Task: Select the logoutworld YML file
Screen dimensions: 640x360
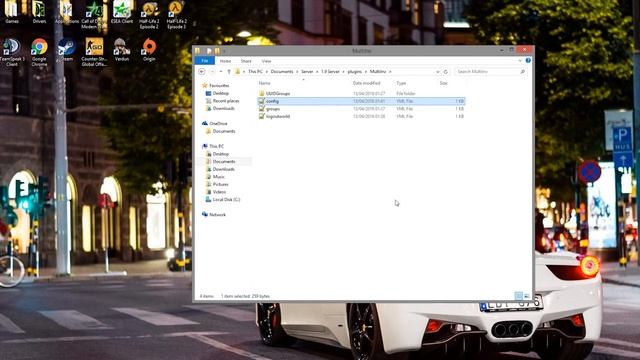Action: 361,116
